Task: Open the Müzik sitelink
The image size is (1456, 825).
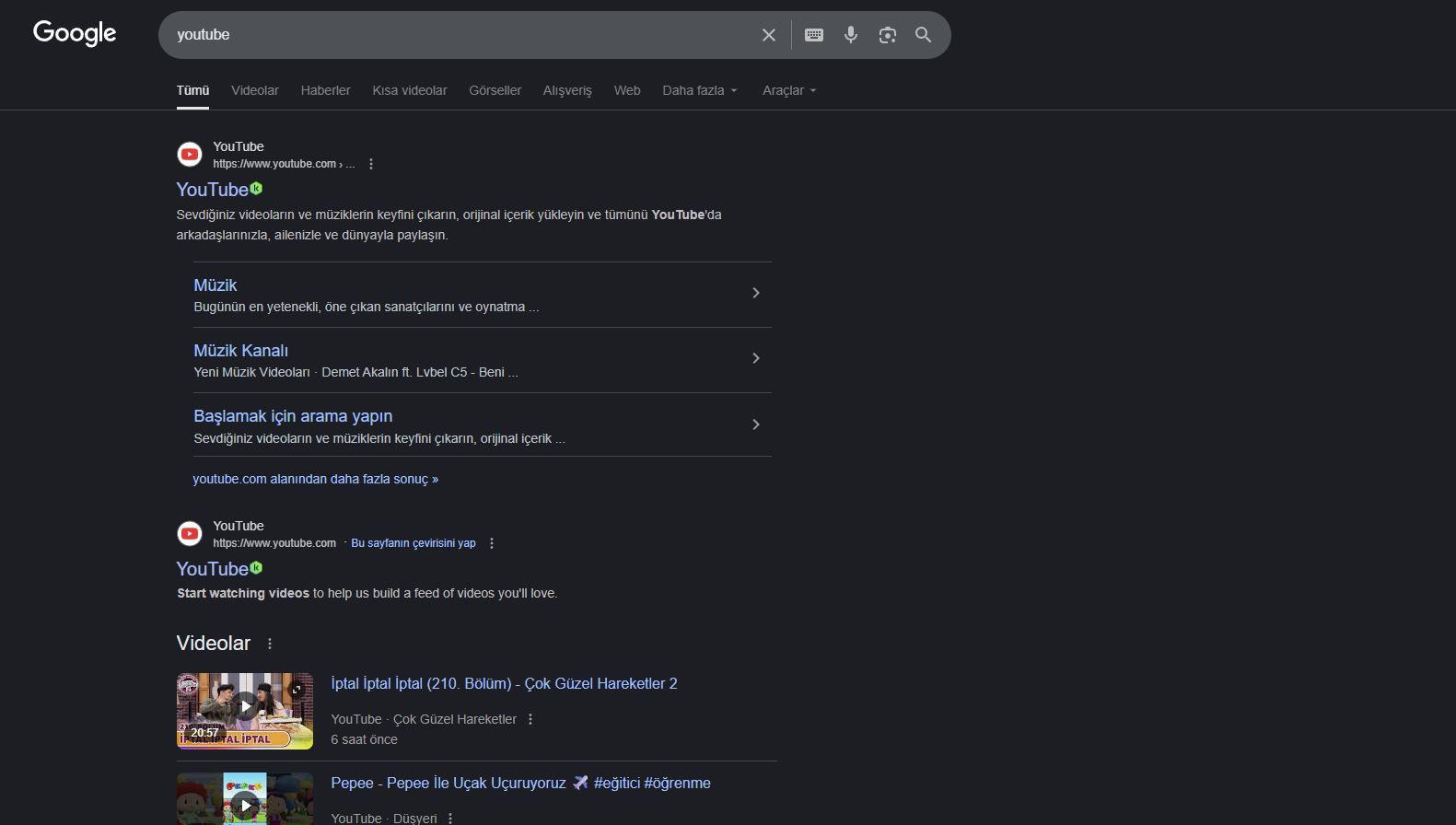Action: coord(215,285)
